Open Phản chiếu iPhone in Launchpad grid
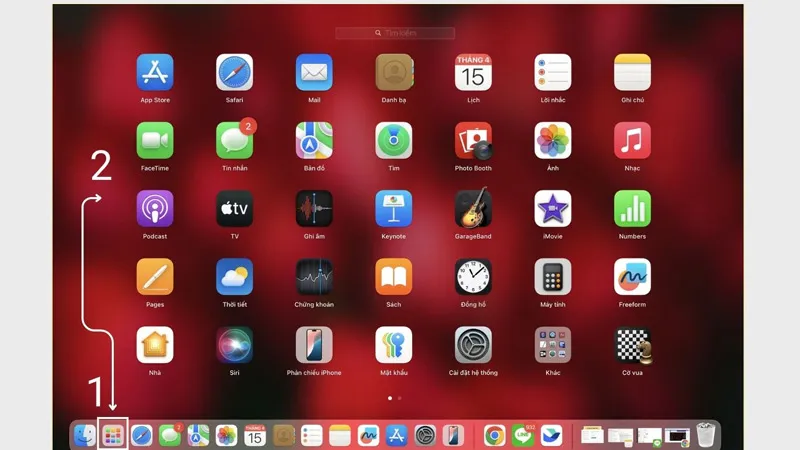Viewport: 800px width, 450px height. pos(314,345)
